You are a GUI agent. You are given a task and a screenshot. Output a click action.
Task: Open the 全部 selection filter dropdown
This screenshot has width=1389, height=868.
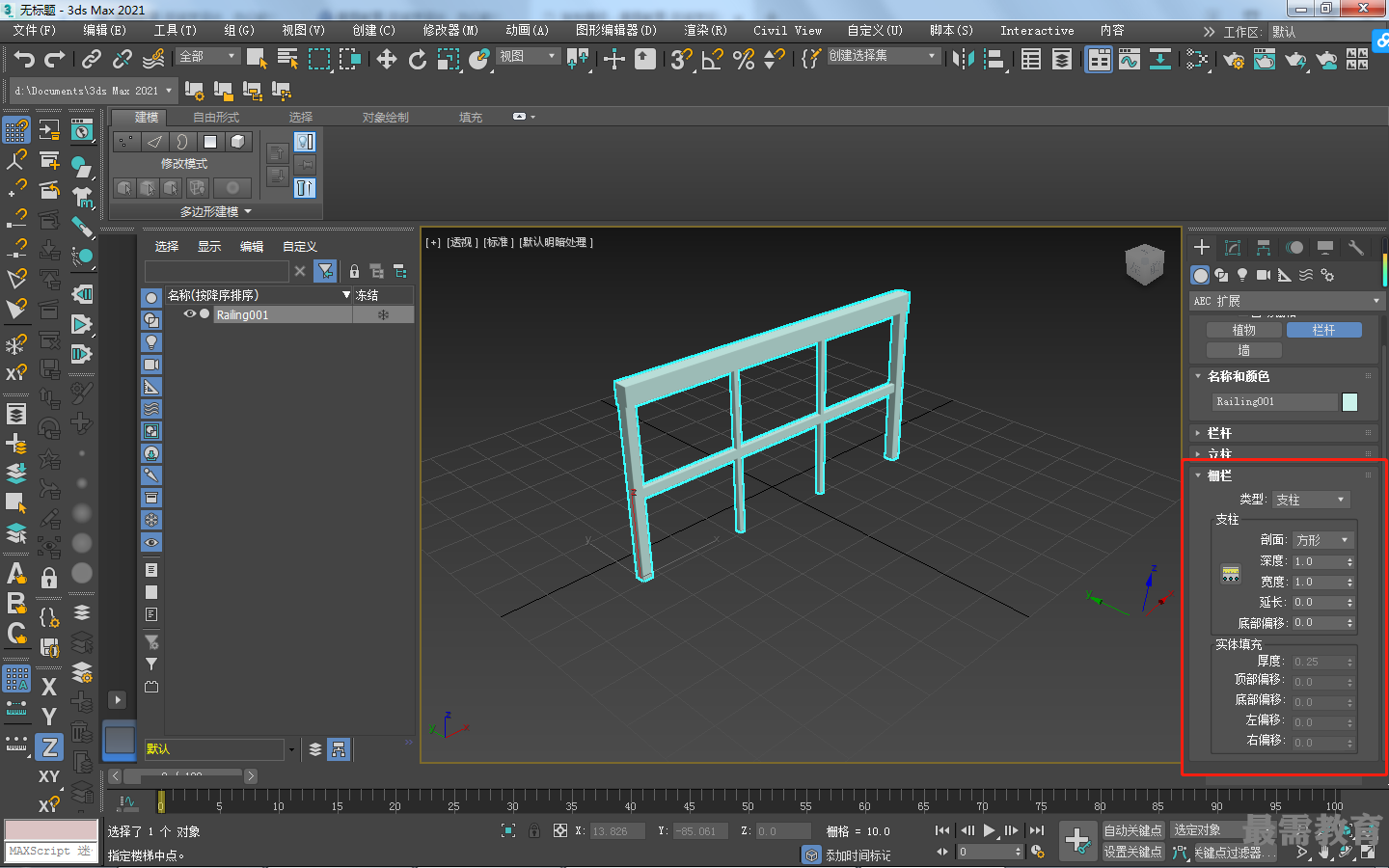[207, 56]
